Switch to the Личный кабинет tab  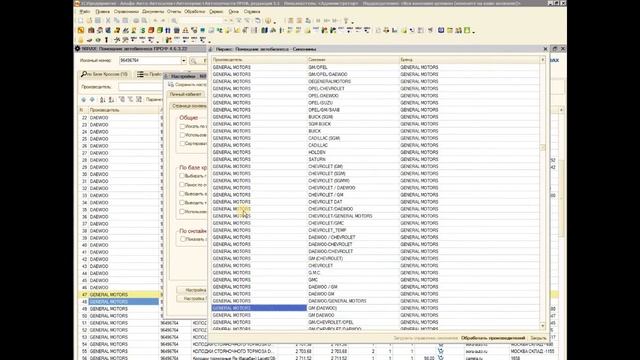pos(186,94)
